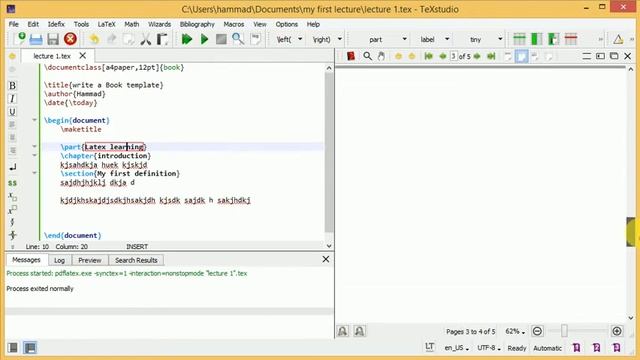640x360 pixels.
Task: Open the LaTeX menu
Action: click(107, 24)
